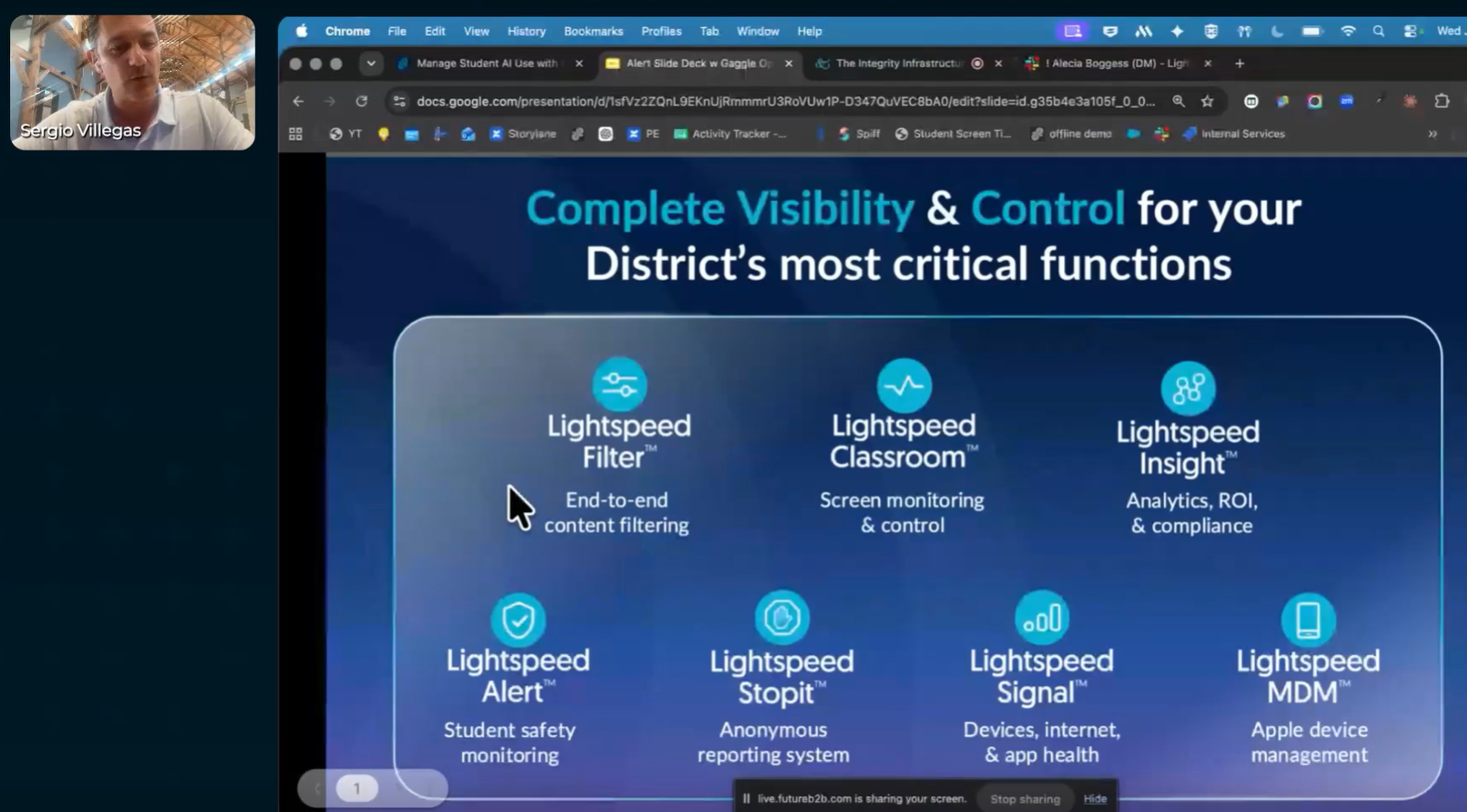The height and width of the screenshot is (812, 1467).
Task: Go back in browser history
Action: pyautogui.click(x=299, y=101)
